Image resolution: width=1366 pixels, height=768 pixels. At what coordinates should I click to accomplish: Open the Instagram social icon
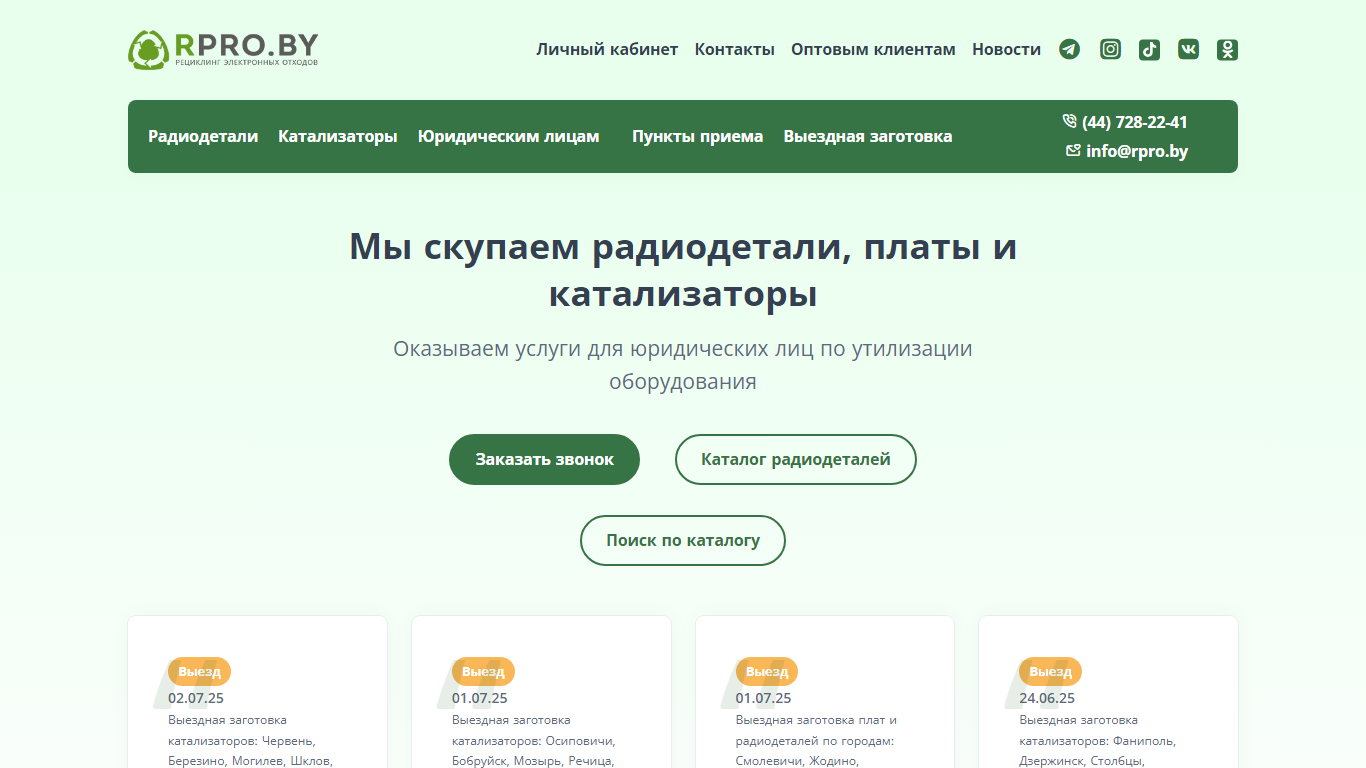pos(1110,49)
